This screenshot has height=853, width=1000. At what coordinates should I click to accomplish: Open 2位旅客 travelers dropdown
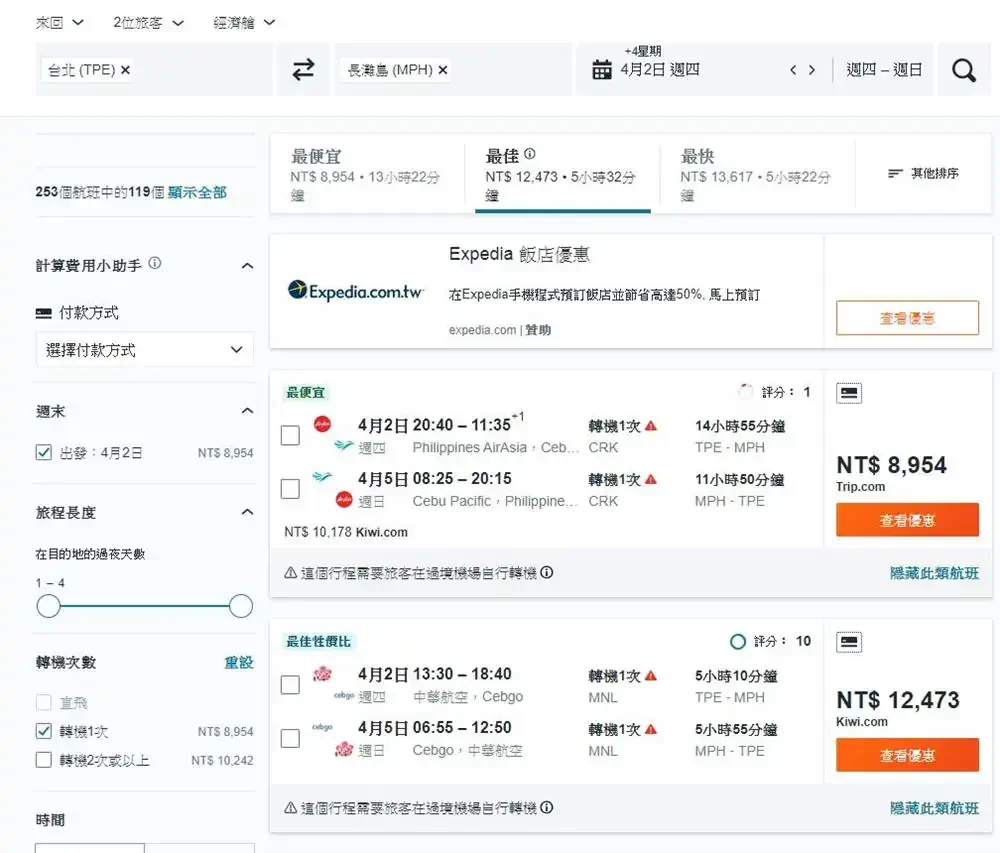point(148,22)
